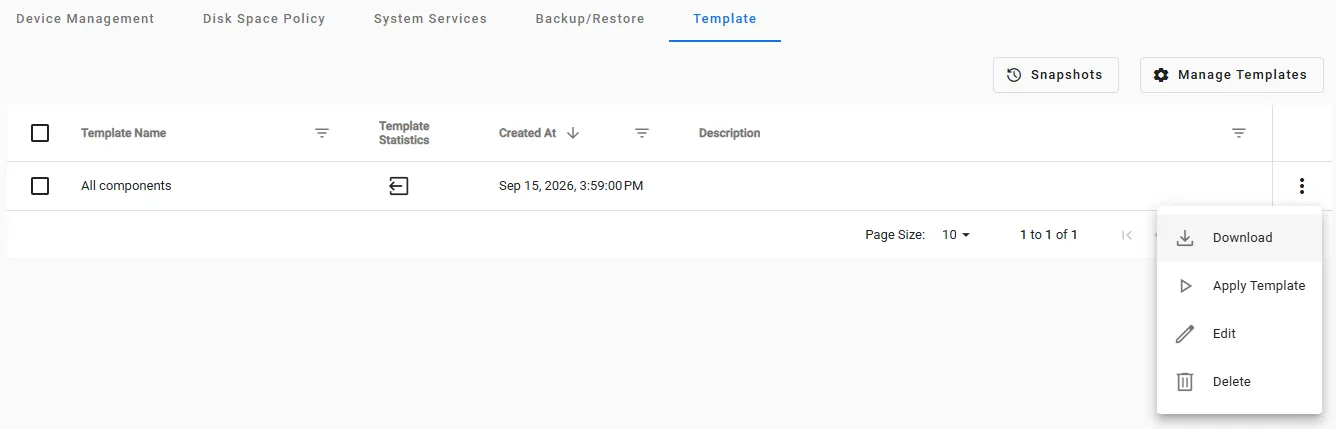Viewport: 1336px width, 429px height.
Task: Open Manage Templates
Action: [x=1232, y=75]
